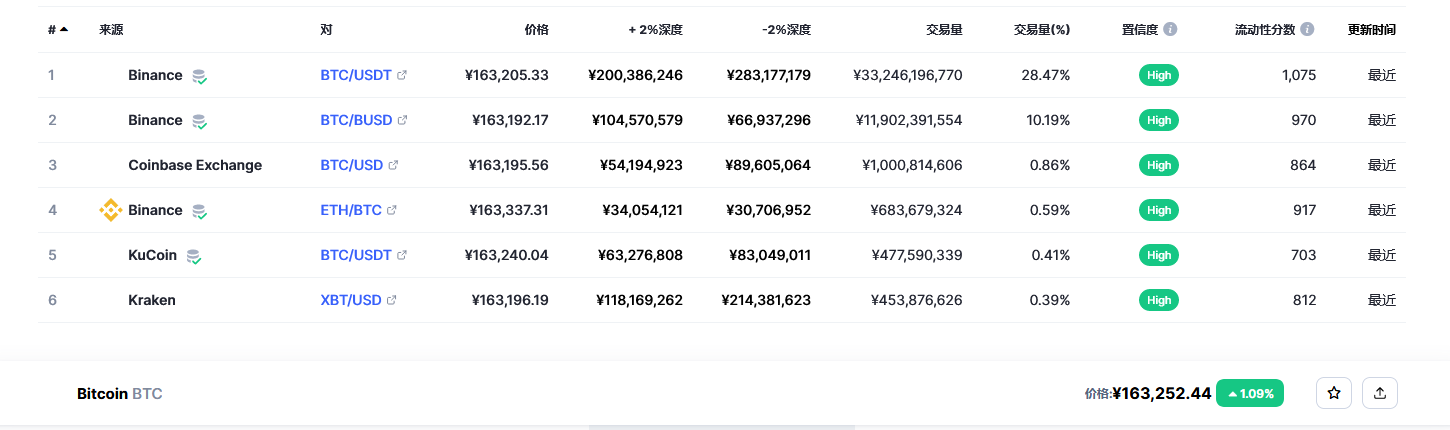Image resolution: width=1450 pixels, height=430 pixels.
Task: Open KuCoin exchange source link
Action: (x=152, y=255)
